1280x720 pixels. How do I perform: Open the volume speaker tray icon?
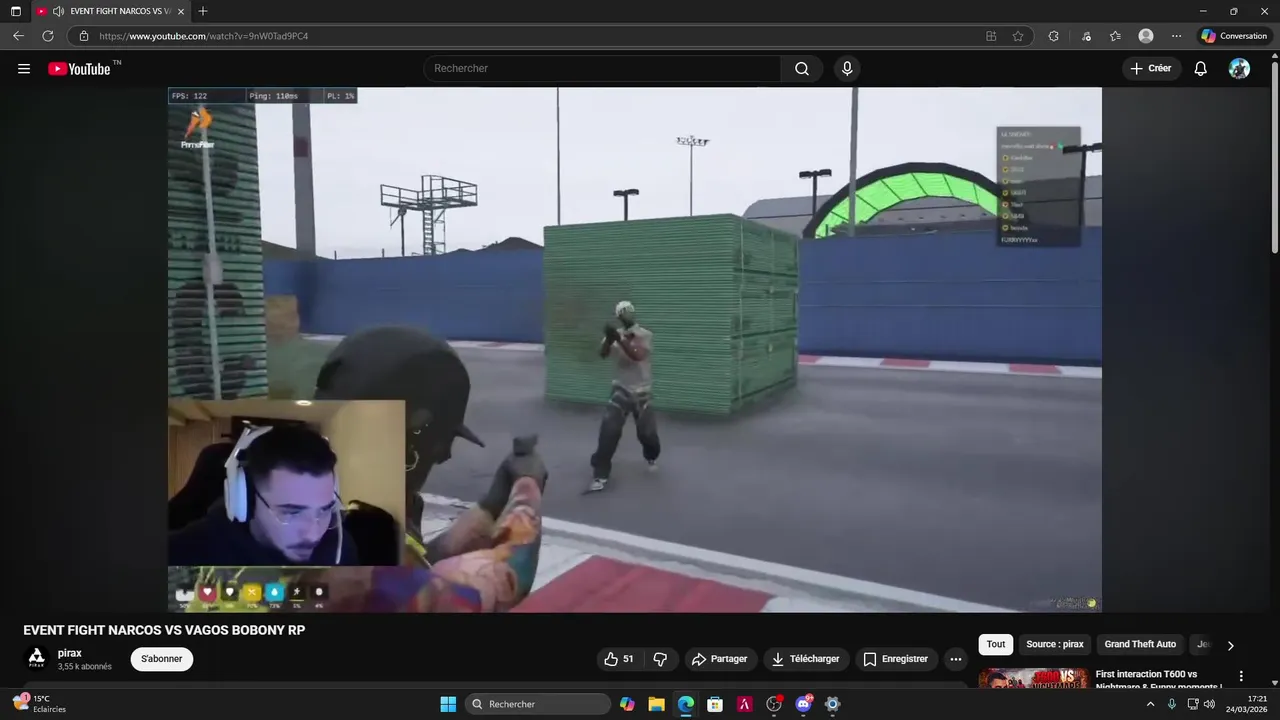[x=1209, y=704]
